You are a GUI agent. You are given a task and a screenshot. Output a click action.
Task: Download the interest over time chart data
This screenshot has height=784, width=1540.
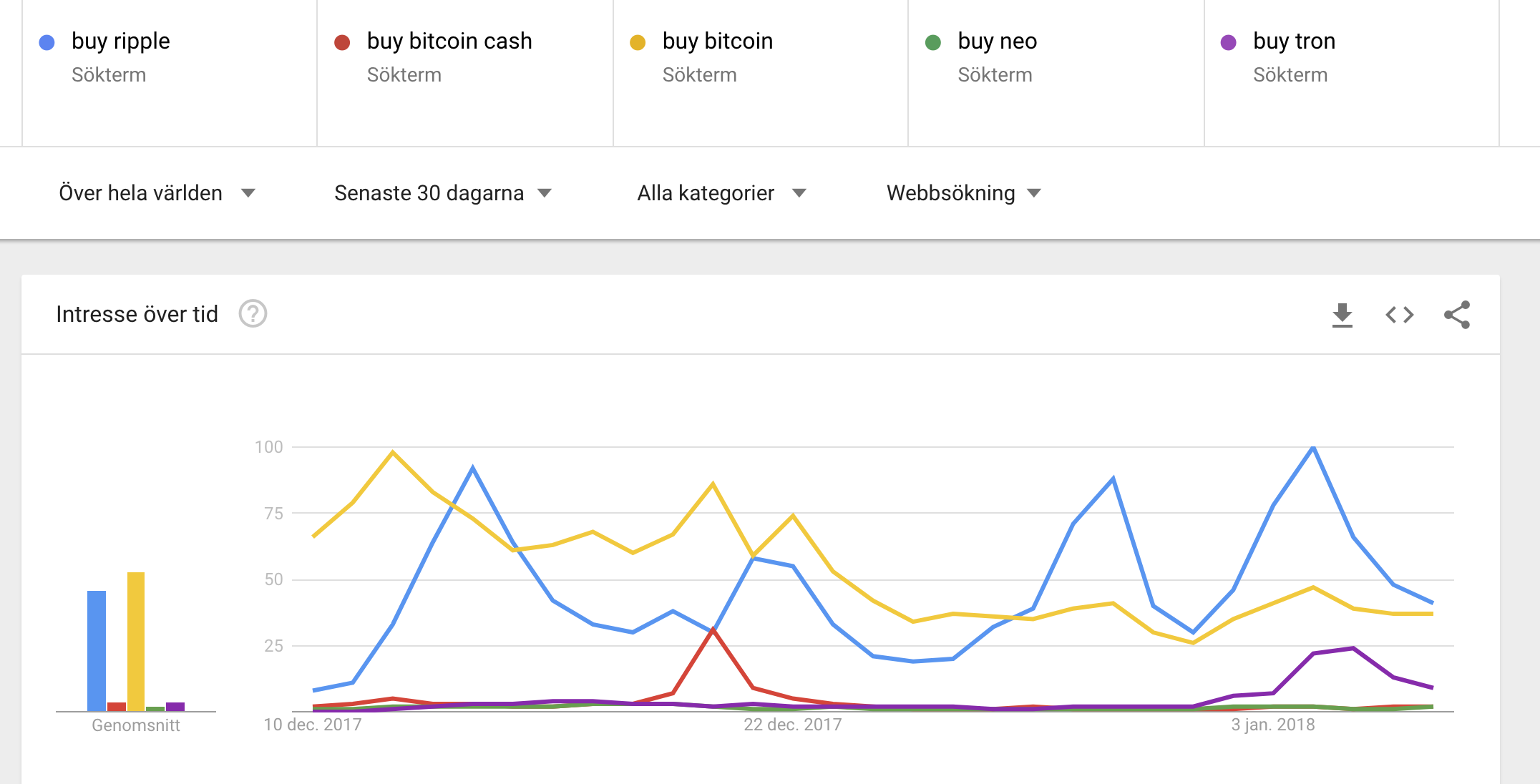tap(1342, 315)
